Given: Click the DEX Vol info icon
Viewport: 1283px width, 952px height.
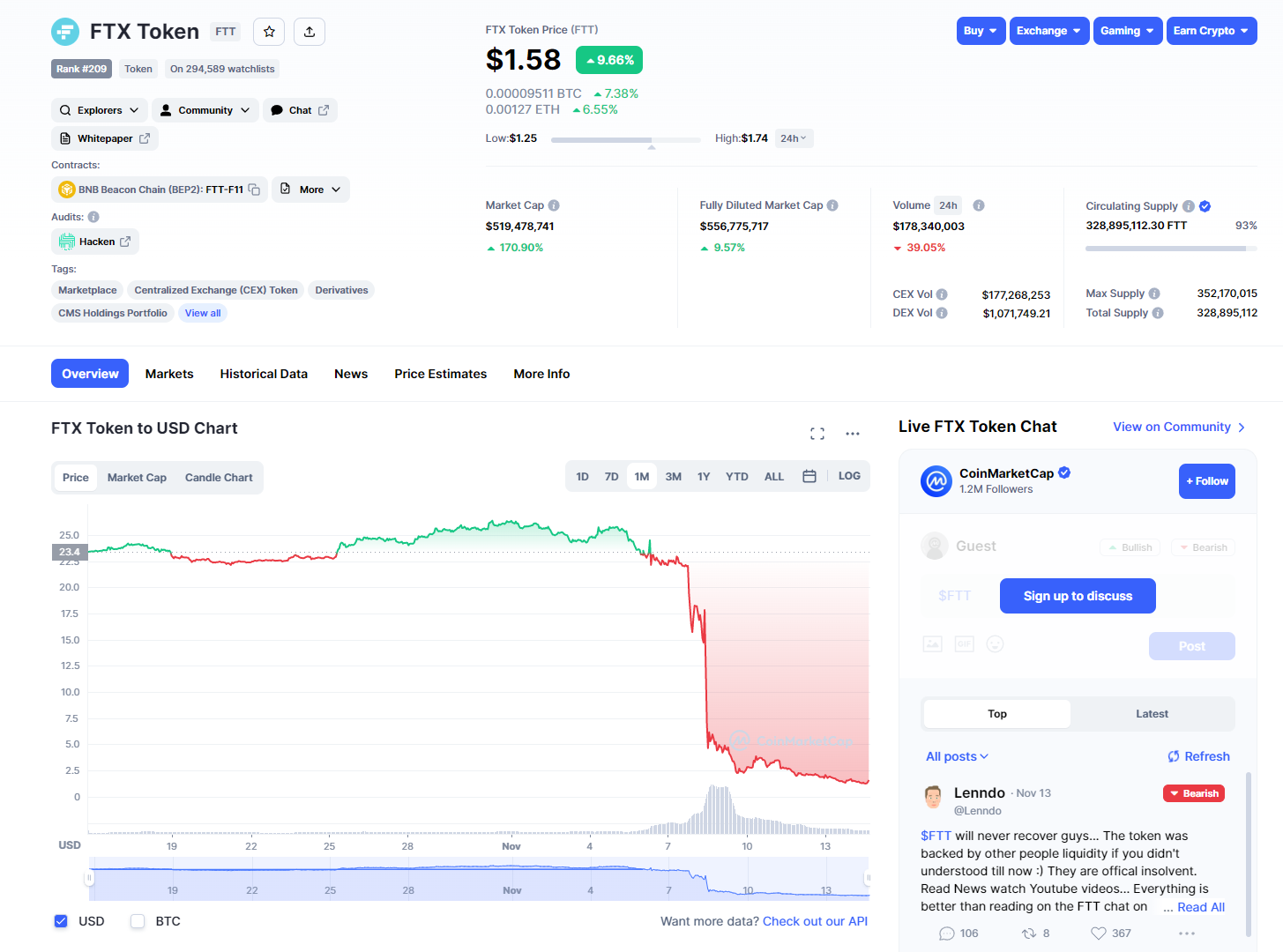Looking at the screenshot, I should [942, 313].
